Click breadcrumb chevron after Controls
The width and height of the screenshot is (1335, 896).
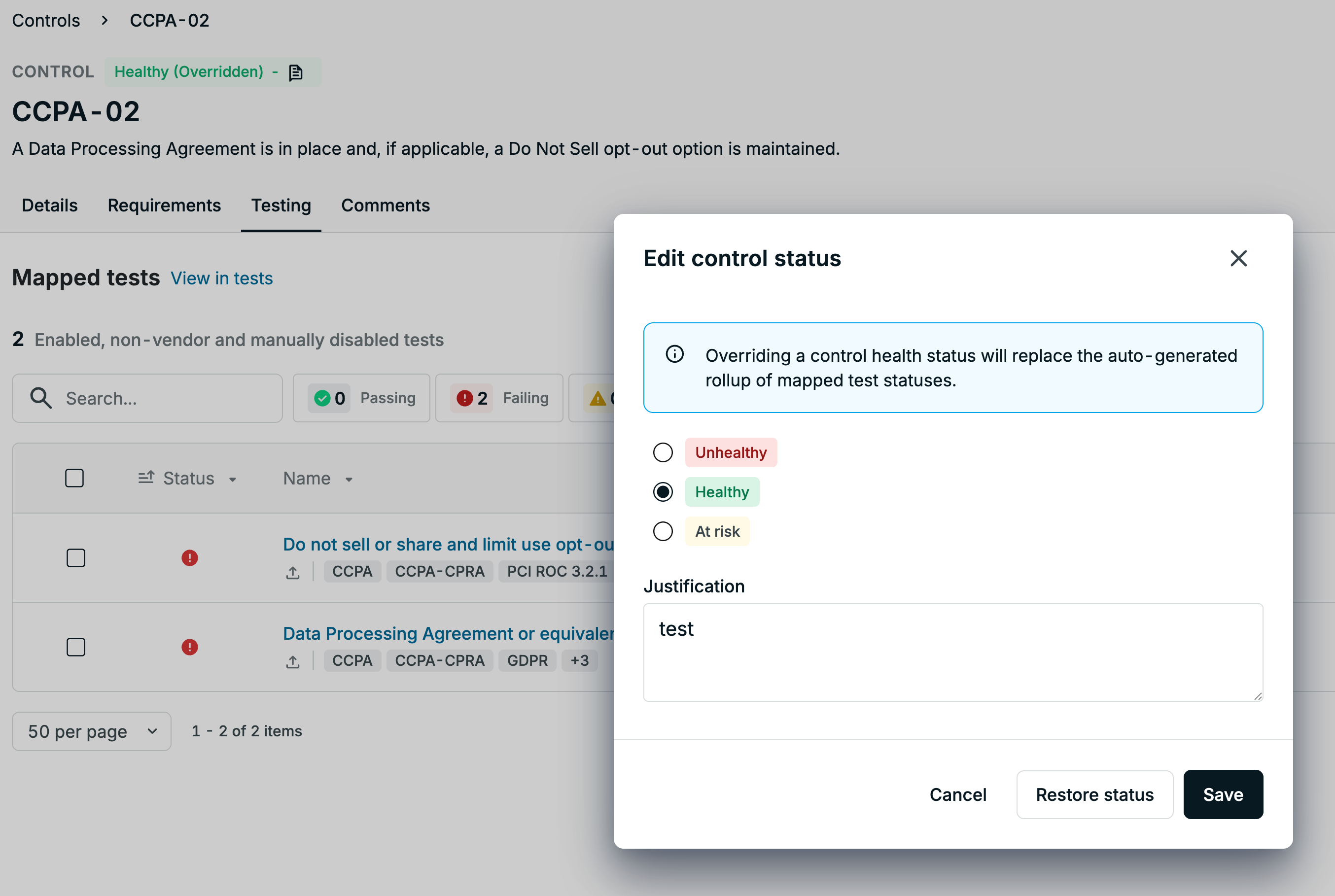tap(105, 21)
